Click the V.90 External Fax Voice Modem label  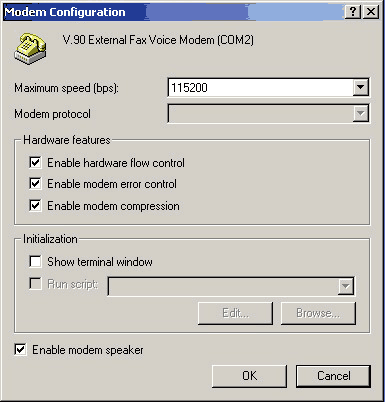tap(158, 40)
